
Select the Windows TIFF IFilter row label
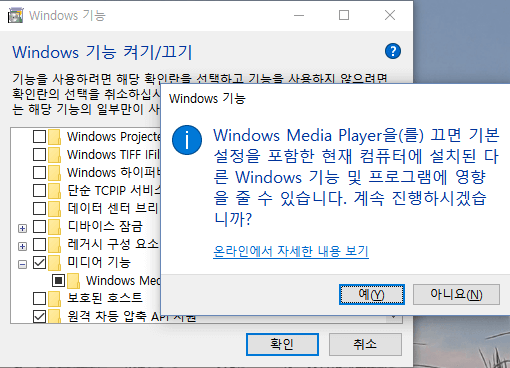click(x=114, y=155)
